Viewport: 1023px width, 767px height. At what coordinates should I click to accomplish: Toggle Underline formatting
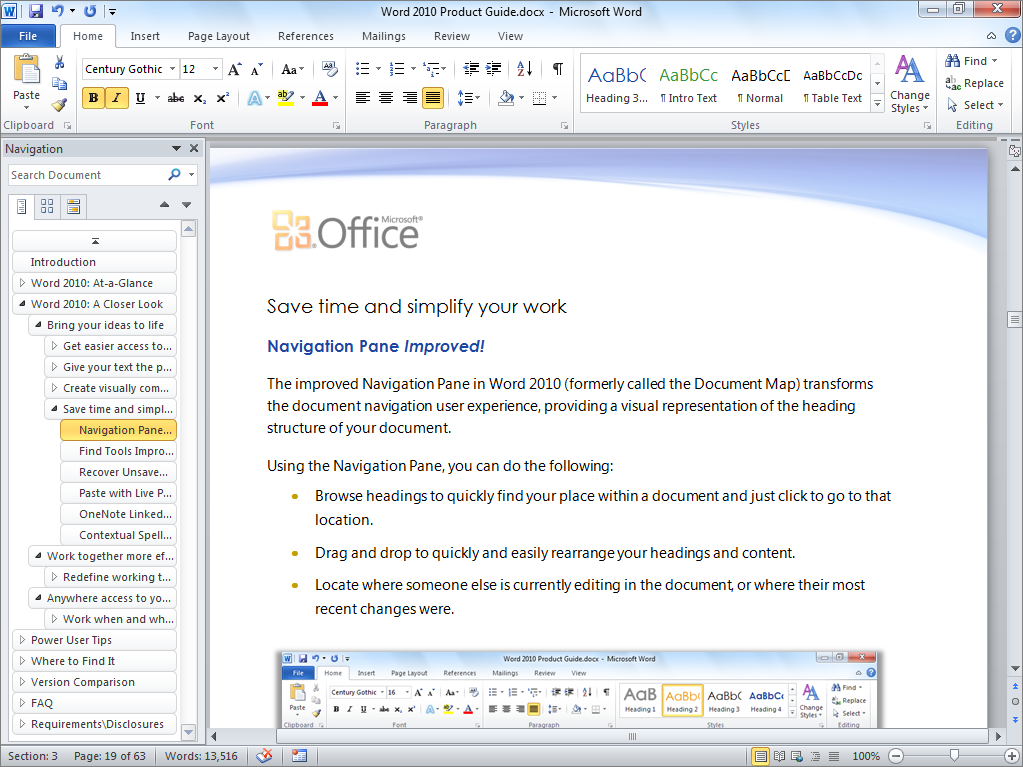pos(140,98)
